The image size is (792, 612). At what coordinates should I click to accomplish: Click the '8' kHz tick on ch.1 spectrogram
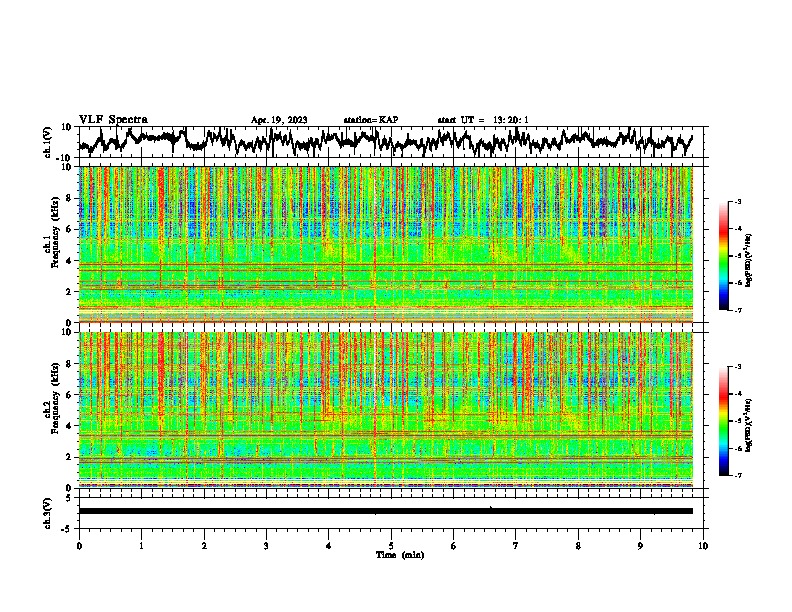click(69, 198)
